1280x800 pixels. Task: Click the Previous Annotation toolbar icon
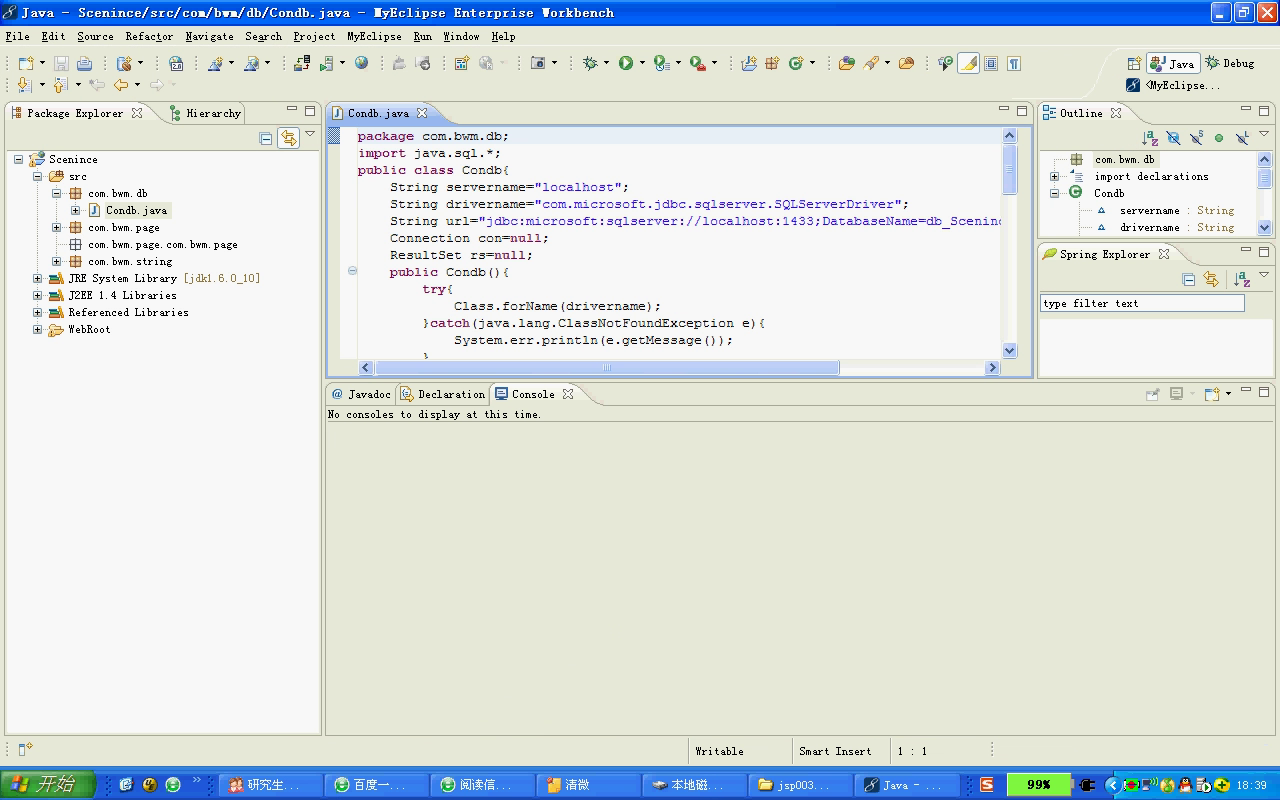[60, 85]
